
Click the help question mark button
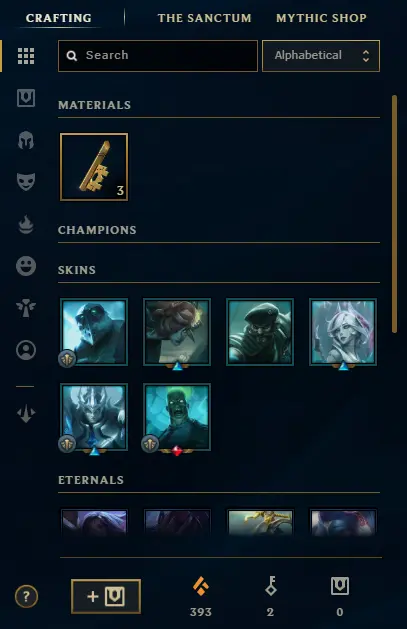point(26,597)
